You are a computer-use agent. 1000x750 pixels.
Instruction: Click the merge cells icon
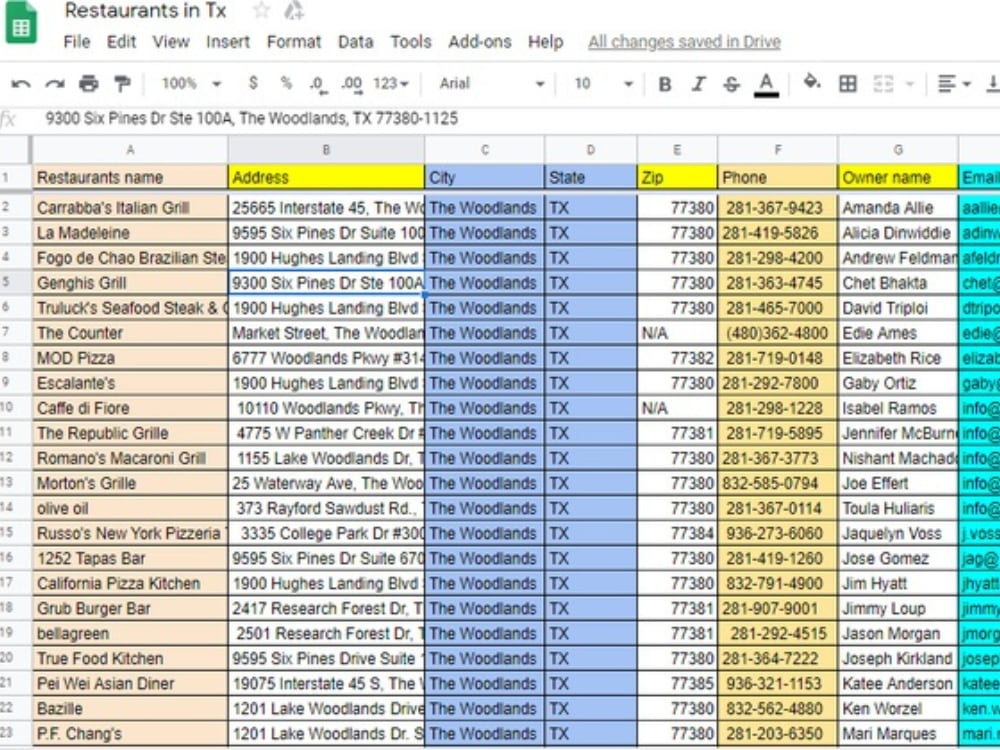[883, 84]
